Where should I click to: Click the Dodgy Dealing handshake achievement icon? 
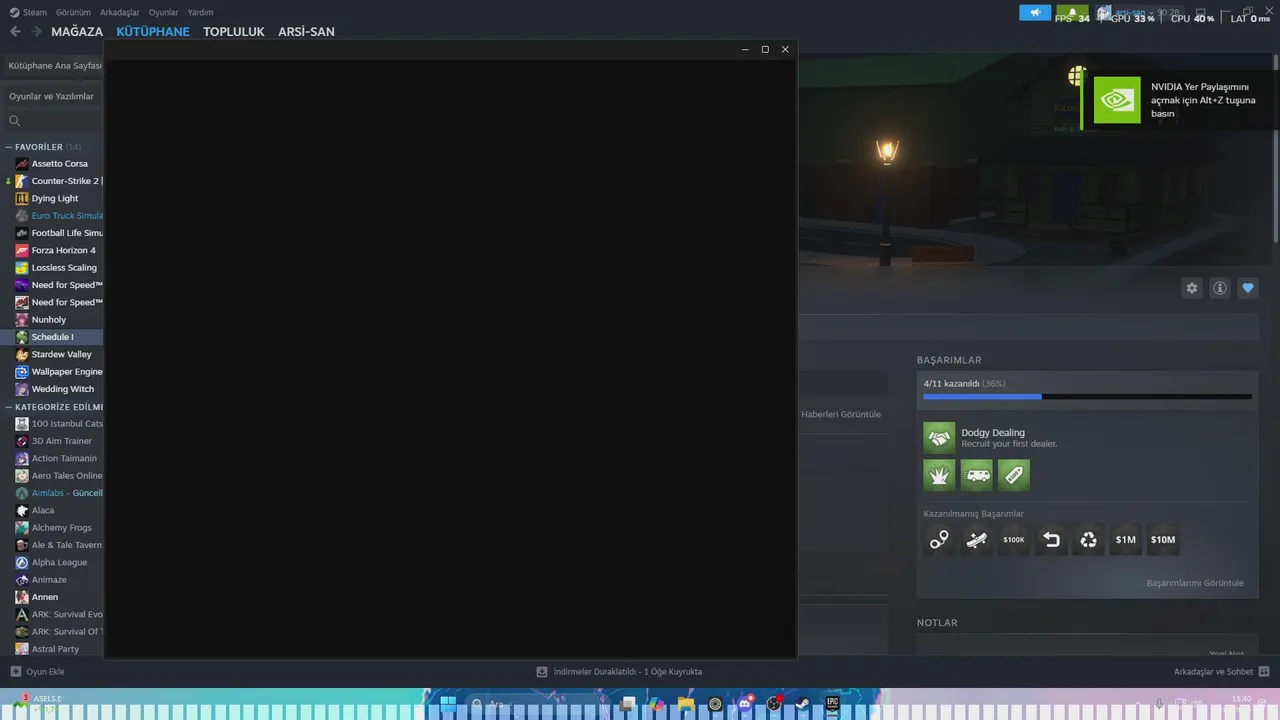(939, 438)
